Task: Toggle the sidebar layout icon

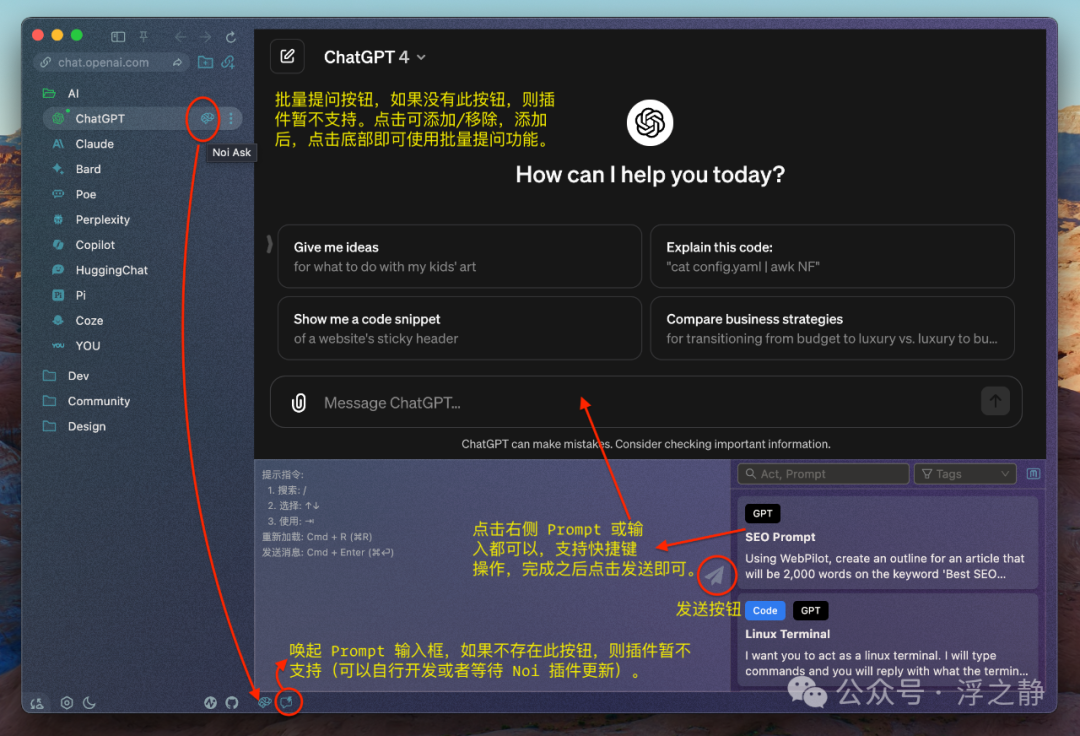Action: pos(118,36)
